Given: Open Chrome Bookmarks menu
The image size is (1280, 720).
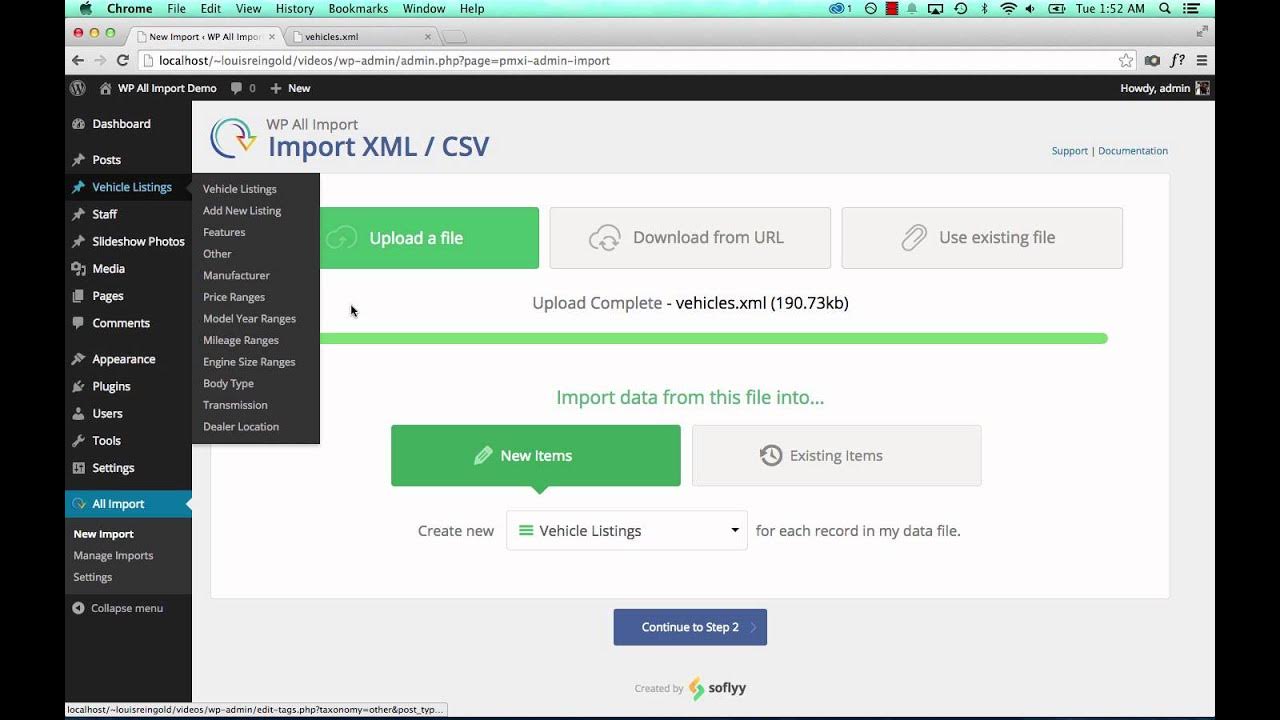Looking at the screenshot, I should (x=358, y=8).
